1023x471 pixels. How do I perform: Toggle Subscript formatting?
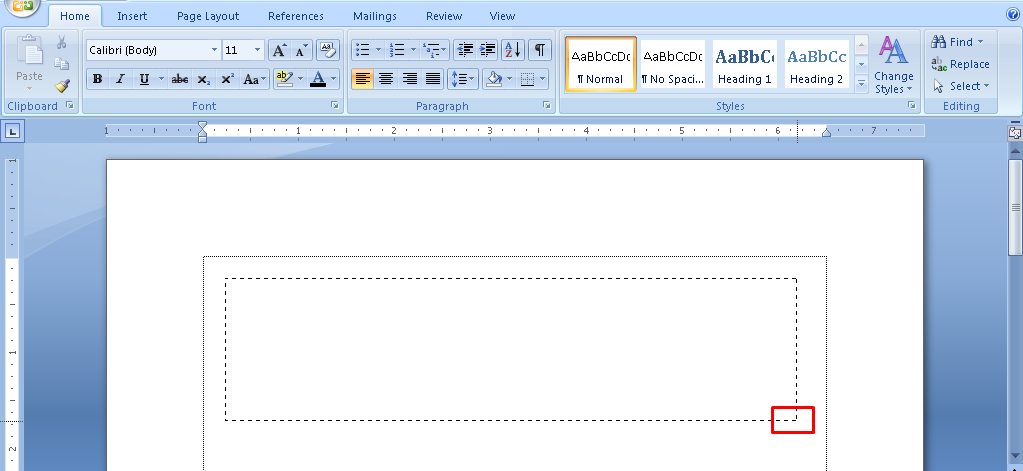pyautogui.click(x=204, y=80)
